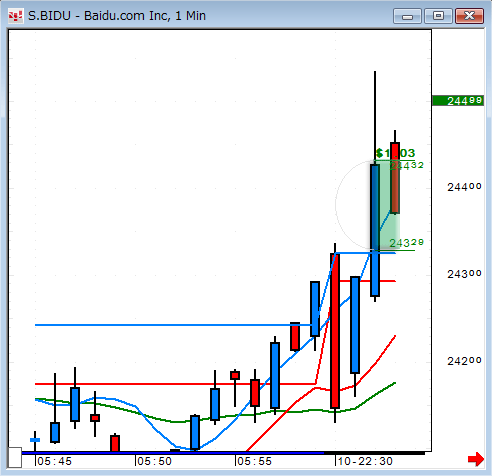This screenshot has height=476, width=492.
Task: Click the 05:45 time axis label
Action: 54,461
